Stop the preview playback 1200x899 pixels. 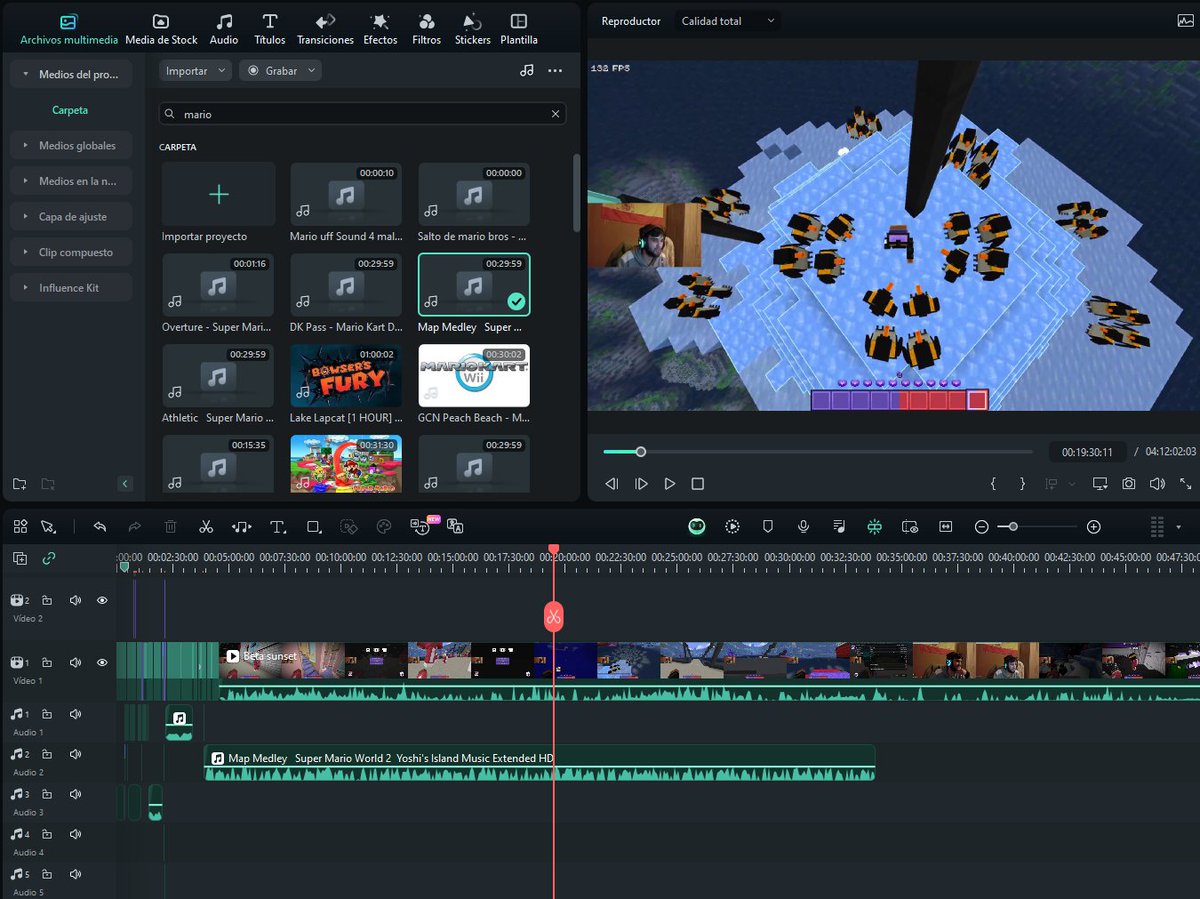[x=698, y=484]
